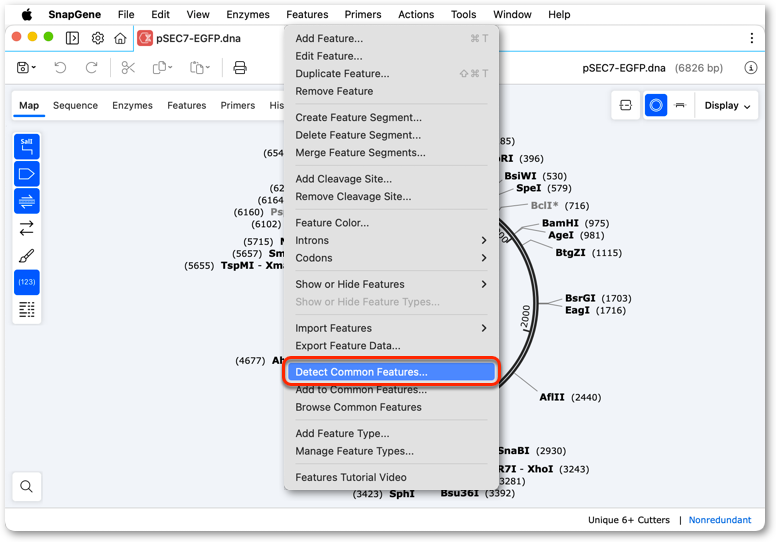This screenshot has width=776, height=542.
Task: Open the save dropdown button
Action: click(x=26, y=67)
